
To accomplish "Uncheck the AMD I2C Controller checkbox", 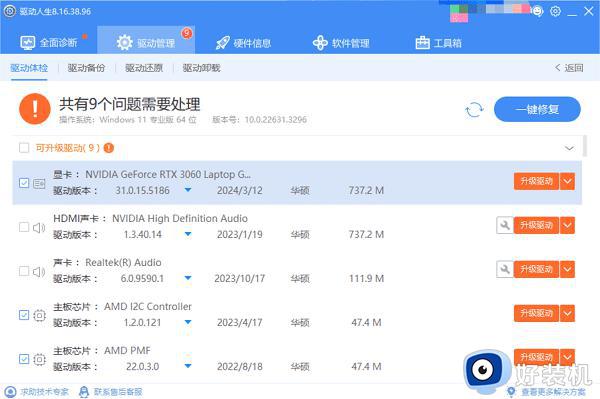I will [x=24, y=315].
